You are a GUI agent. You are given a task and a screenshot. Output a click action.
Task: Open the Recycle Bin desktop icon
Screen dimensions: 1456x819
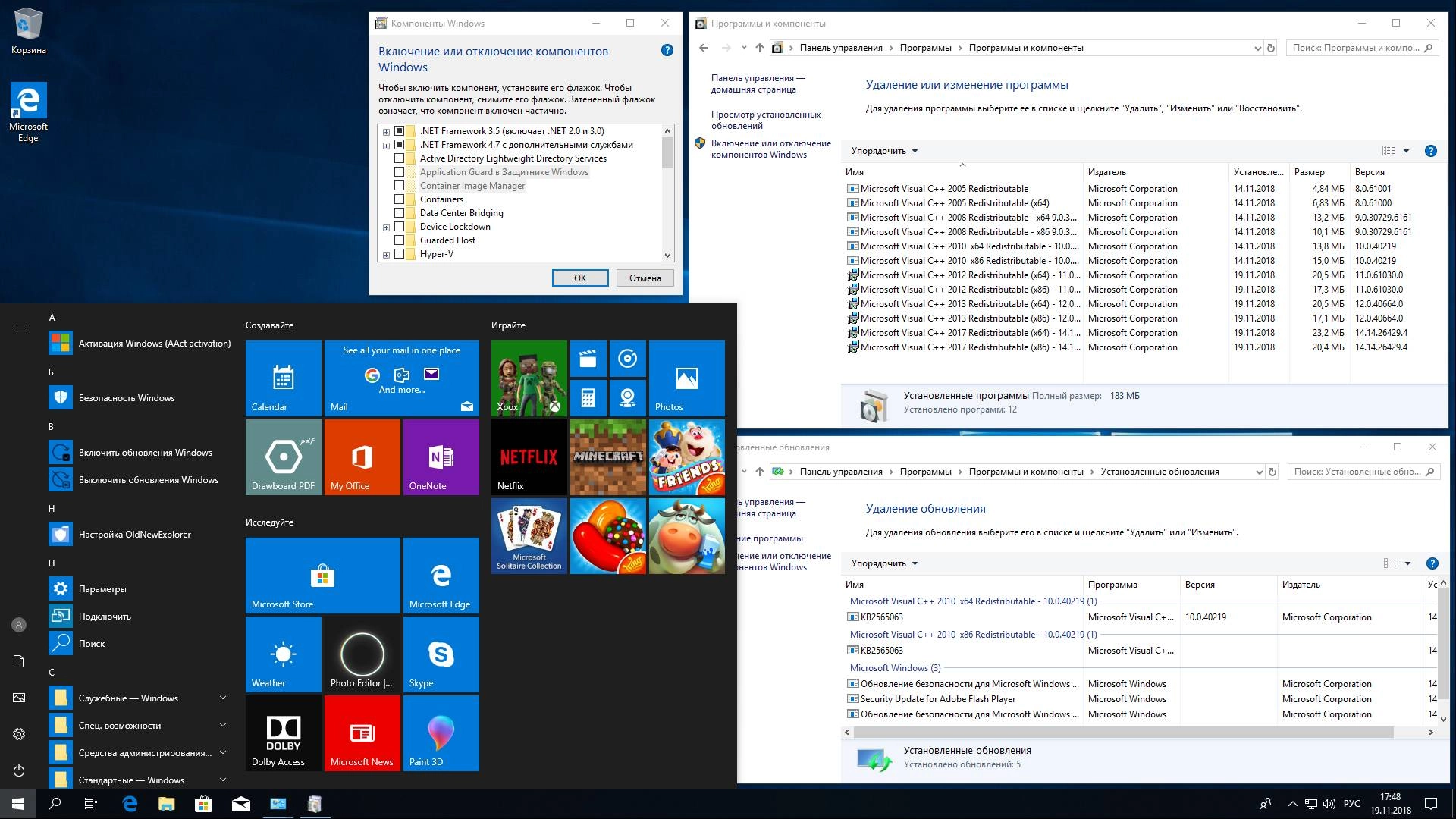click(x=29, y=32)
